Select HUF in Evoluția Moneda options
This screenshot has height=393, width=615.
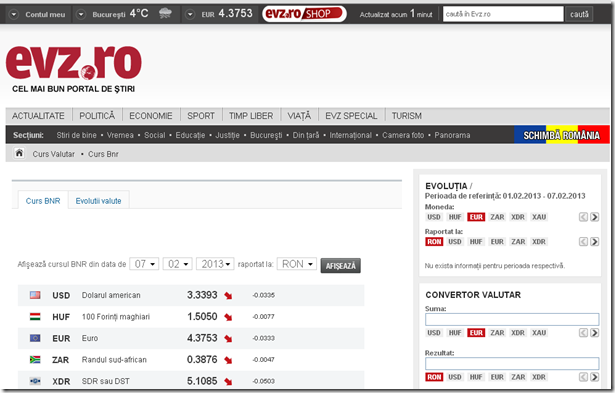tap(455, 217)
